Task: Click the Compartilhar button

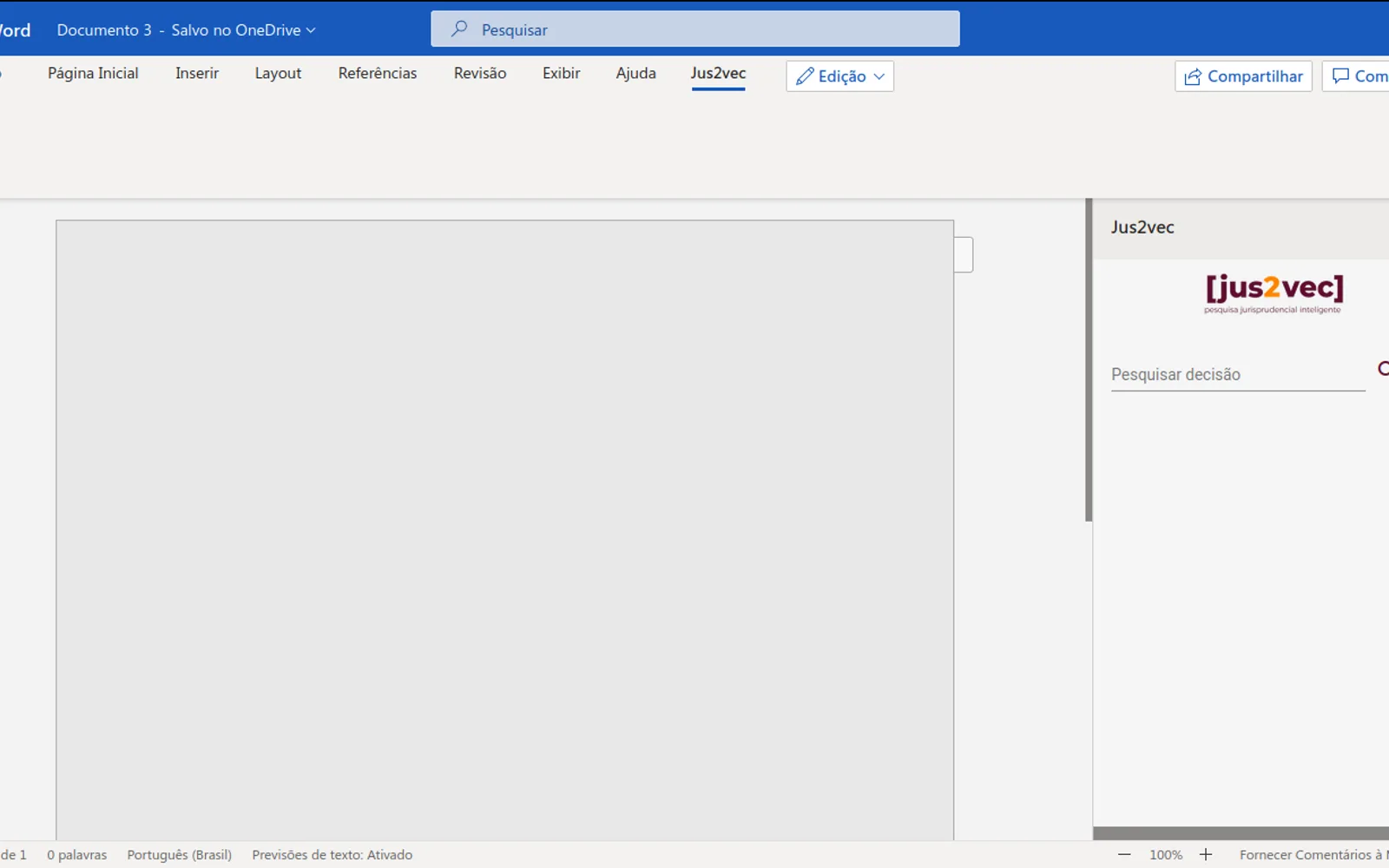Action: pos(1243,76)
